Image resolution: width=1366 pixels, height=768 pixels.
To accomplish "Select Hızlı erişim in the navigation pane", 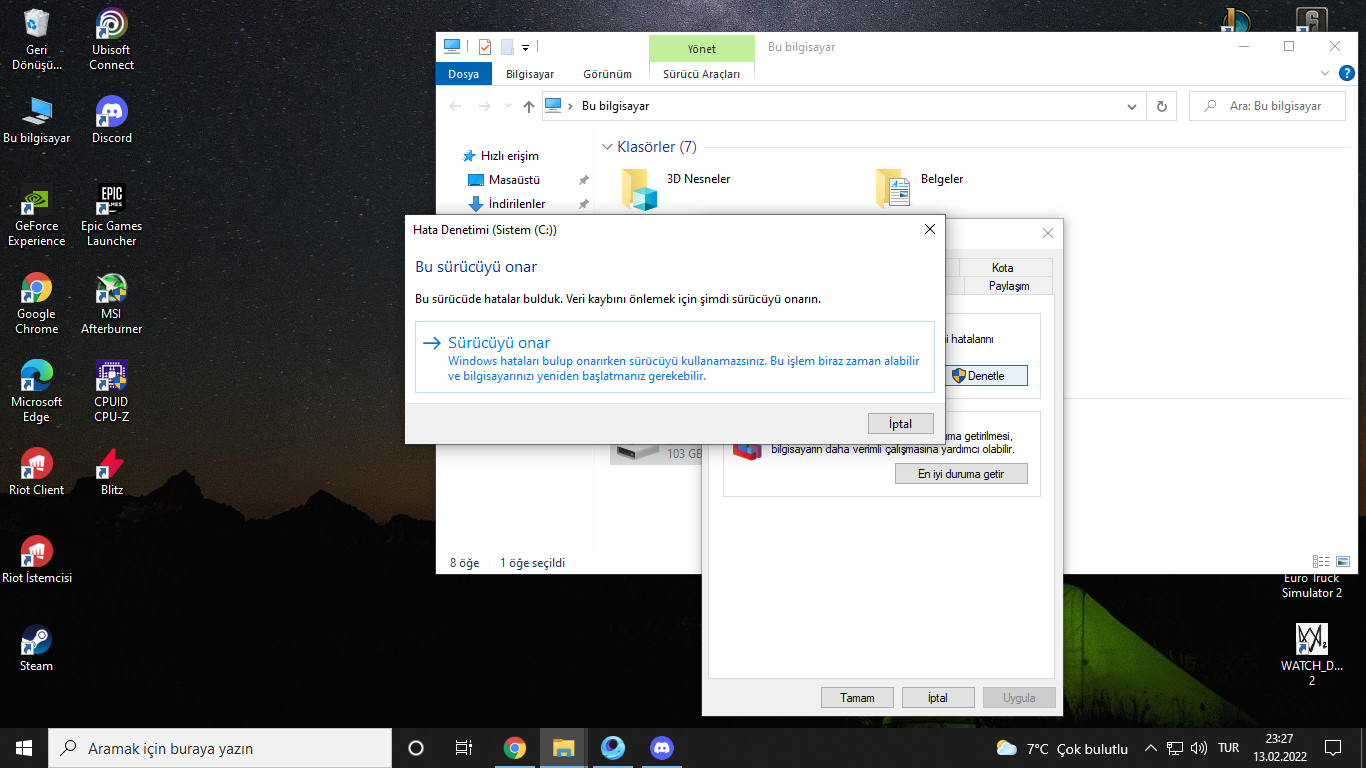I will [x=502, y=156].
